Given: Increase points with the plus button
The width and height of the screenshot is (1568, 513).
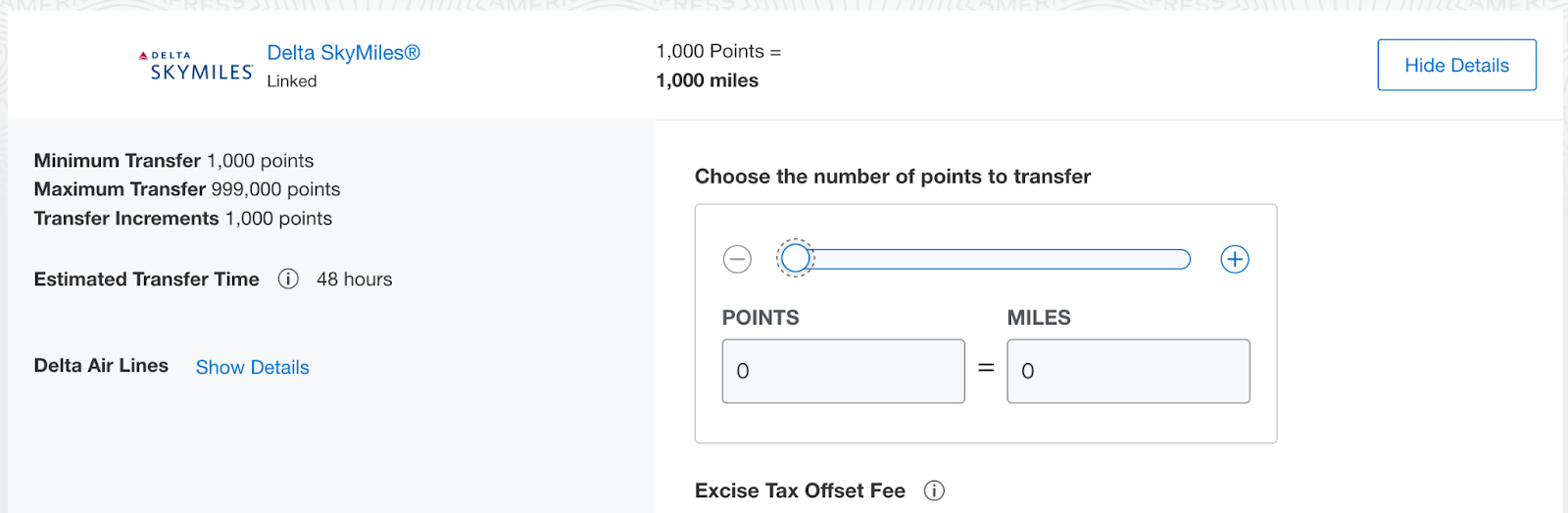Looking at the screenshot, I should point(1235,259).
